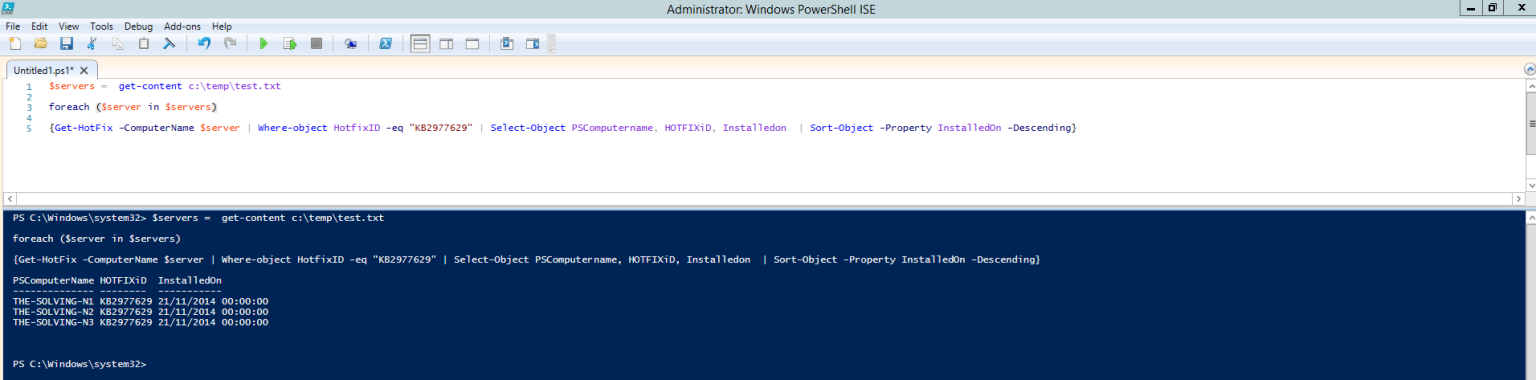The height and width of the screenshot is (380, 1536).
Task: Open a script with the folder icon
Action: tap(41, 43)
